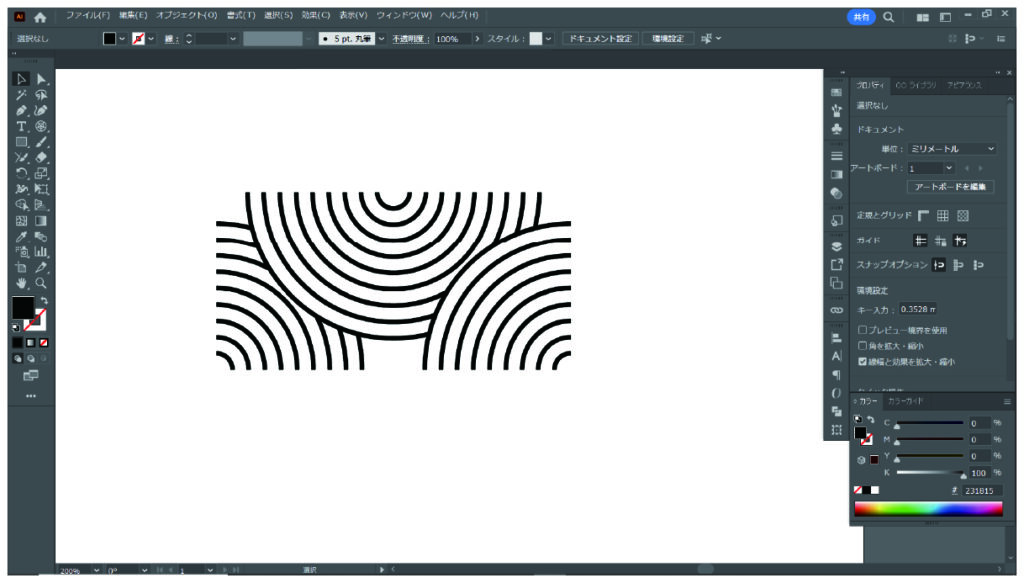
Task: Click the アートボードを編集 button
Action: [x=950, y=187]
